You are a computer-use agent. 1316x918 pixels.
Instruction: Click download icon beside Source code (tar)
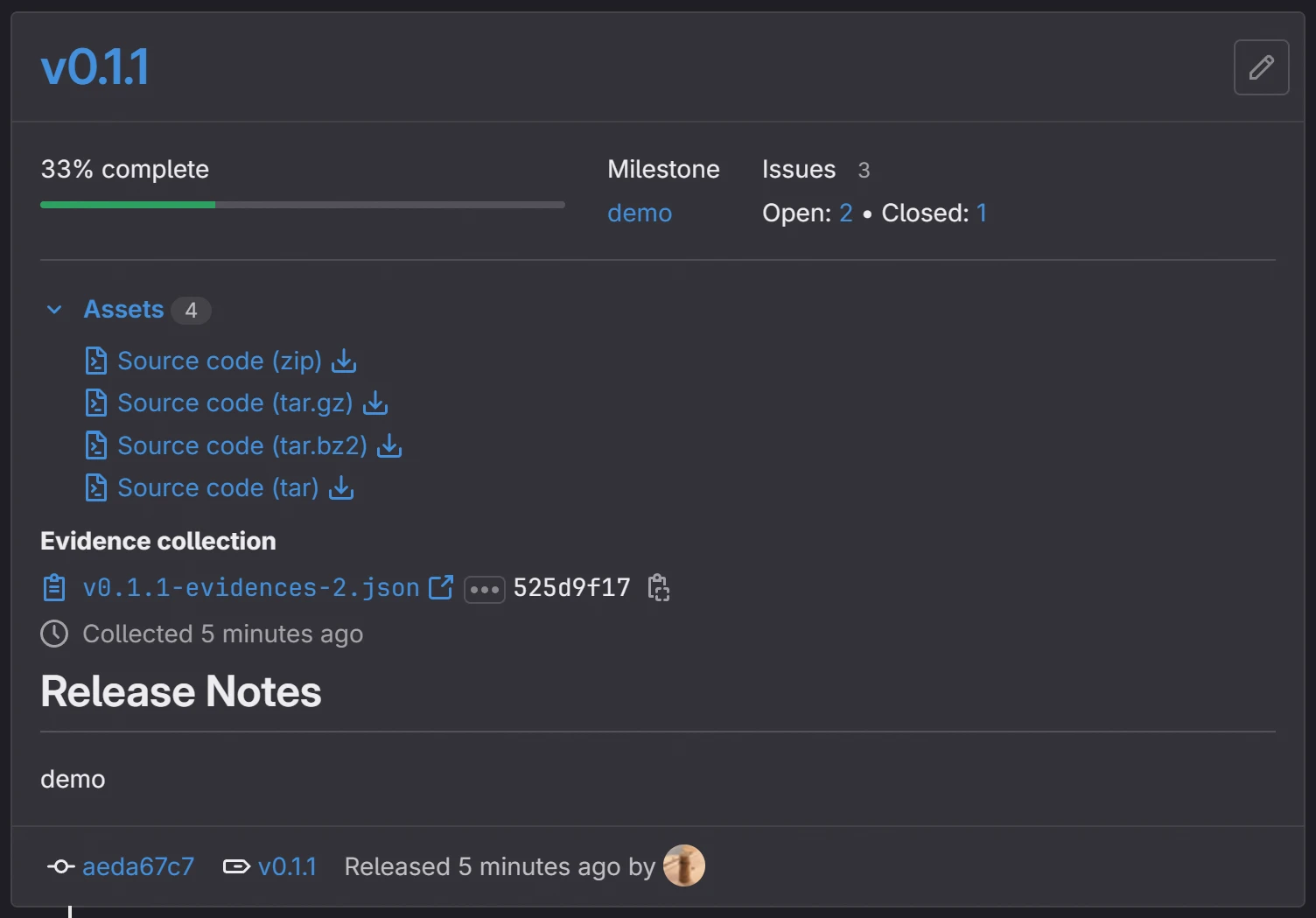pos(341,487)
